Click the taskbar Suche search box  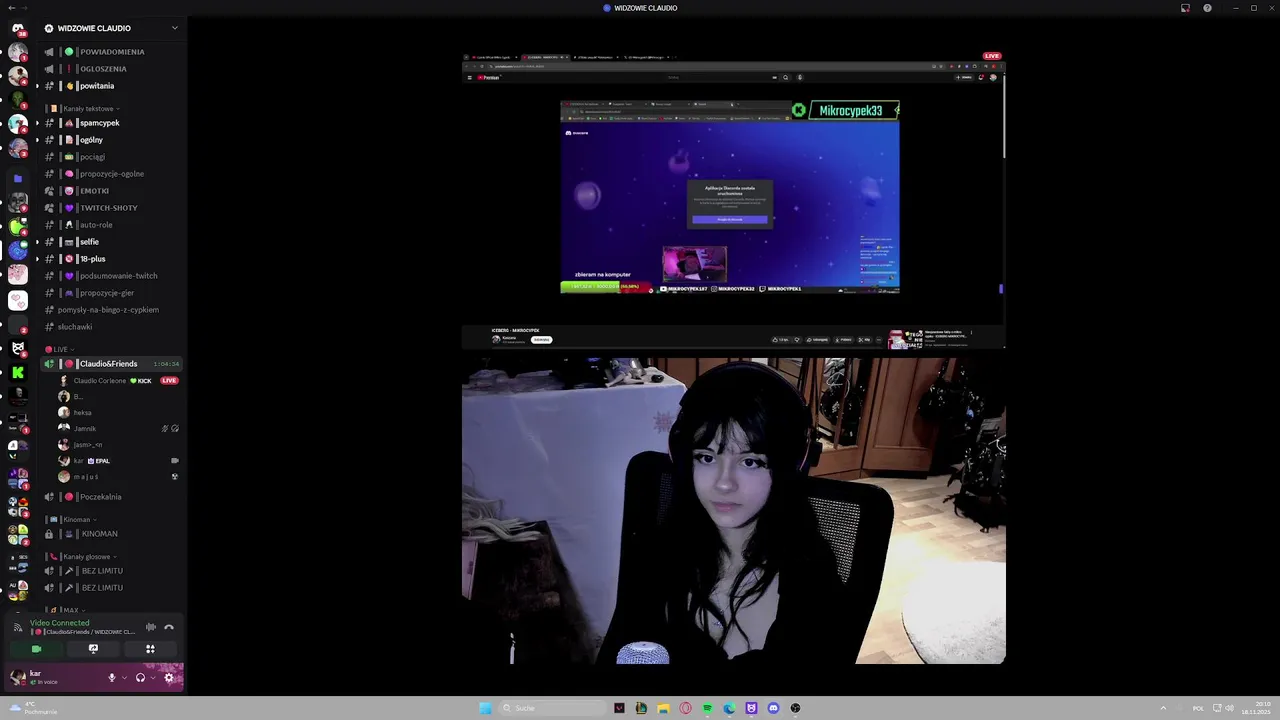pos(552,708)
